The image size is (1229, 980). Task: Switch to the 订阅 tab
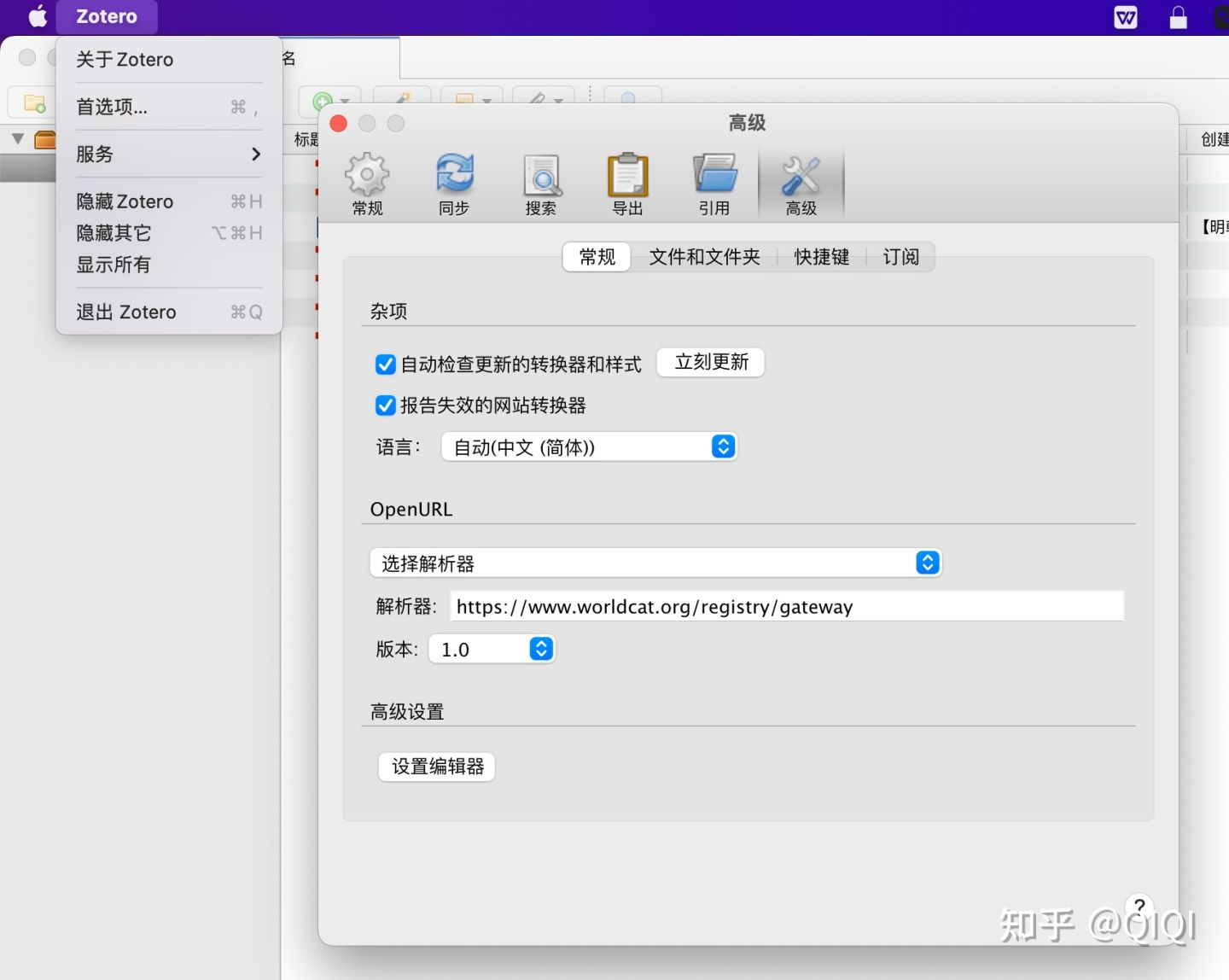click(x=901, y=257)
